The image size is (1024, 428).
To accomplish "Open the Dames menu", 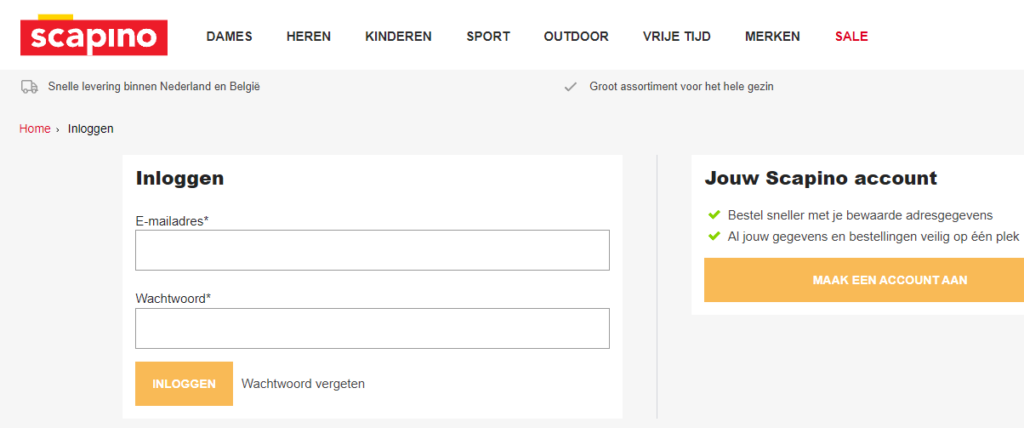I will (x=229, y=37).
